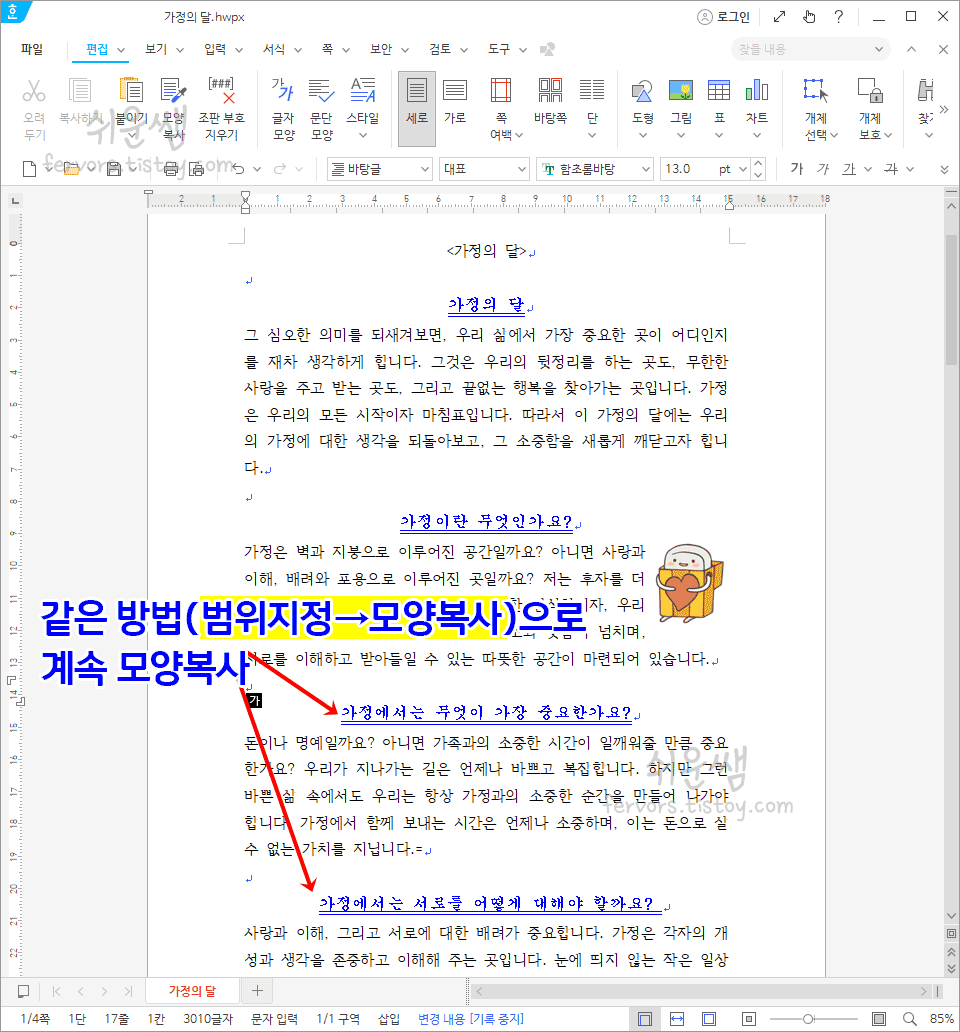Open 글자 모양 (character formatting)
Image resolution: width=960 pixels, height=1032 pixels.
point(283,105)
